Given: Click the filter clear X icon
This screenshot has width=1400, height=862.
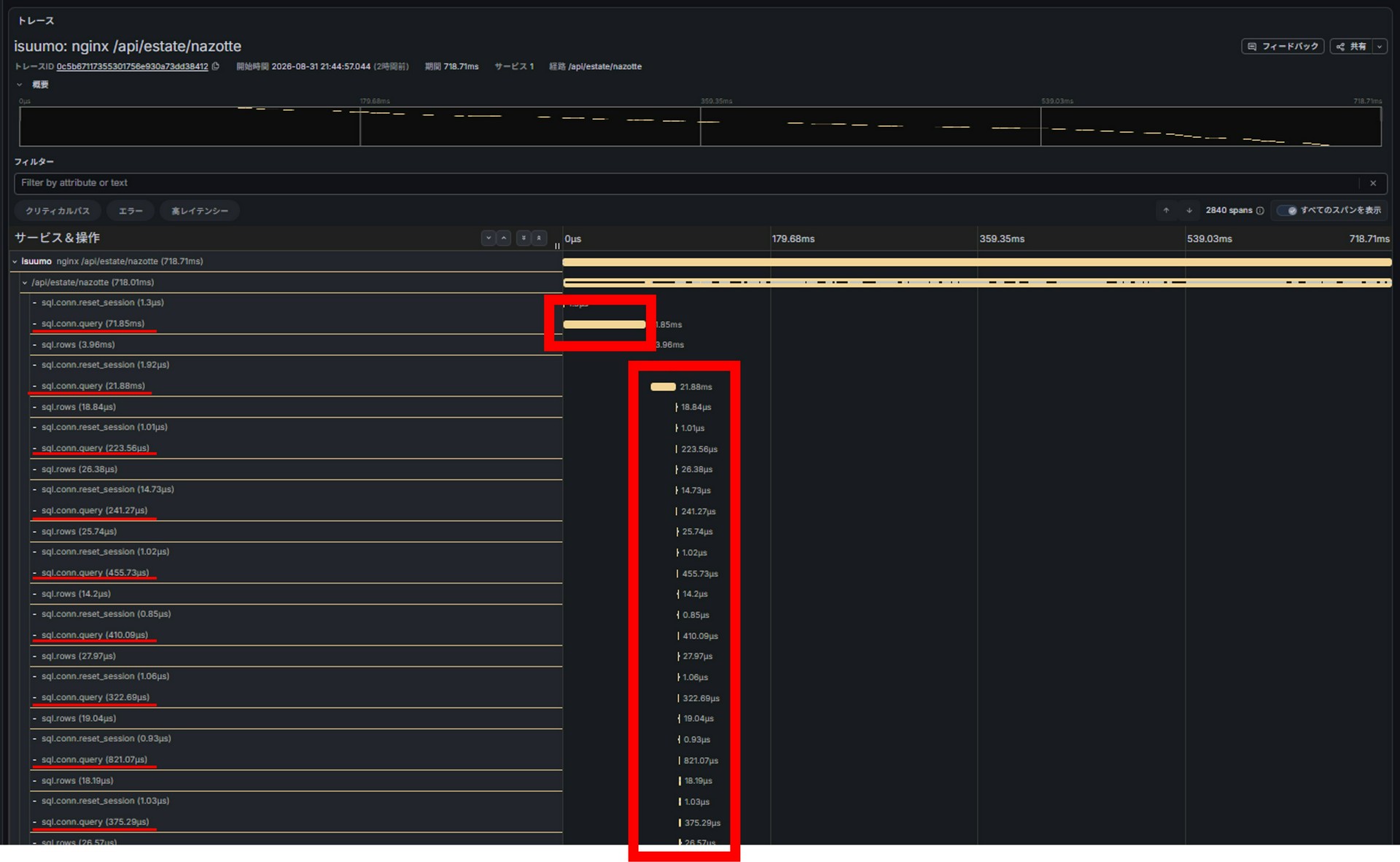Looking at the screenshot, I should [1373, 183].
